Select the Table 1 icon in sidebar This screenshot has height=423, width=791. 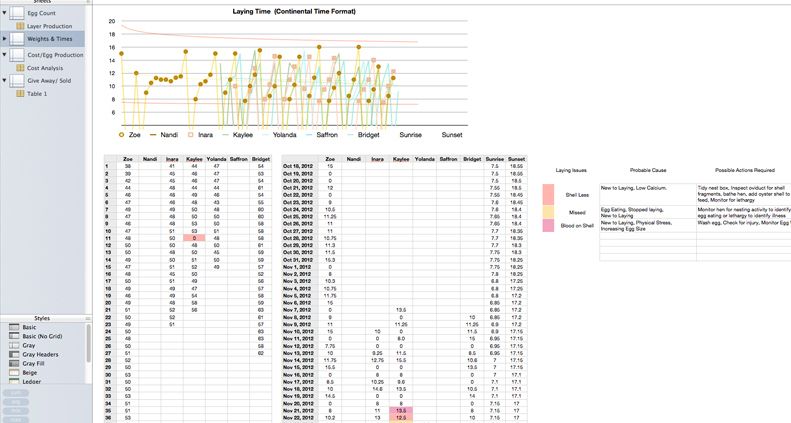point(19,93)
